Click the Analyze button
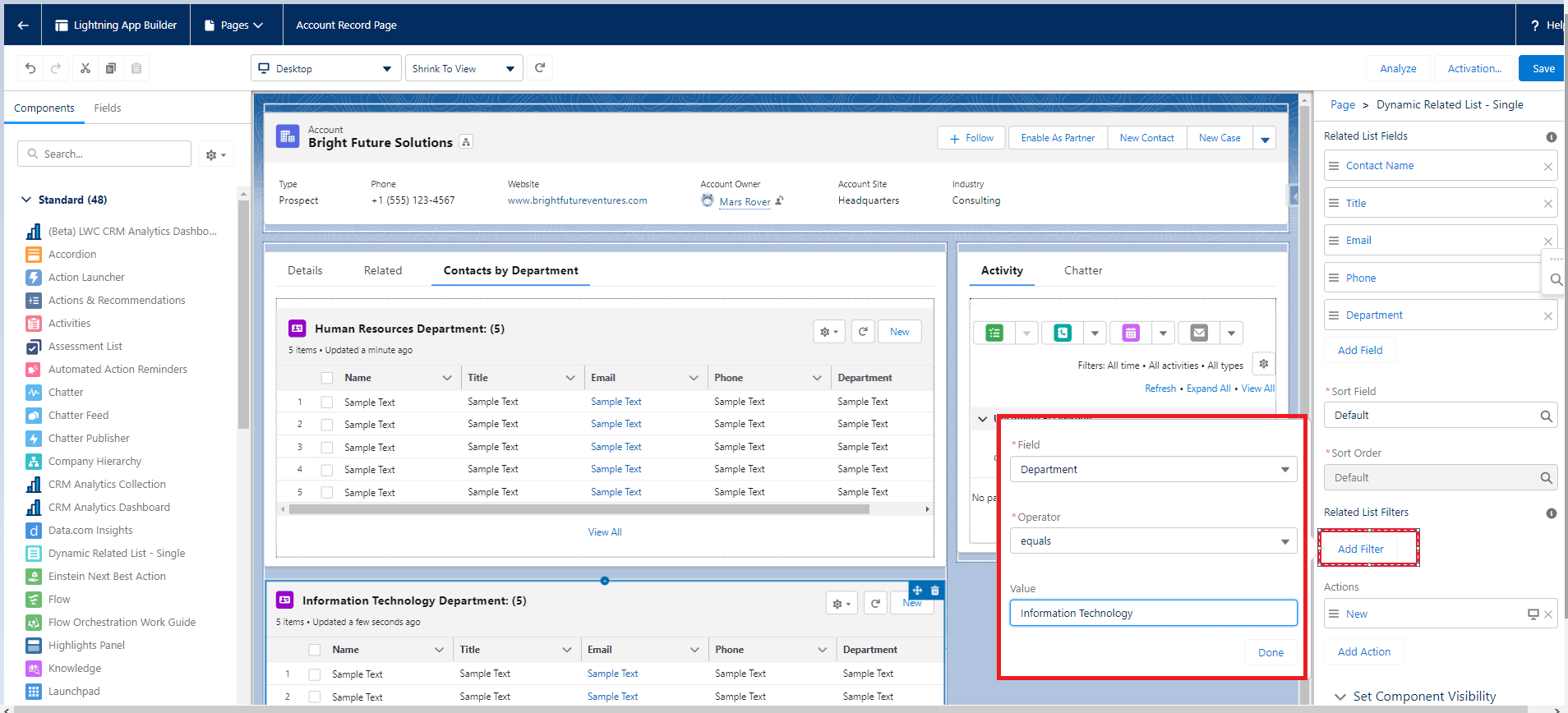 [x=1398, y=68]
